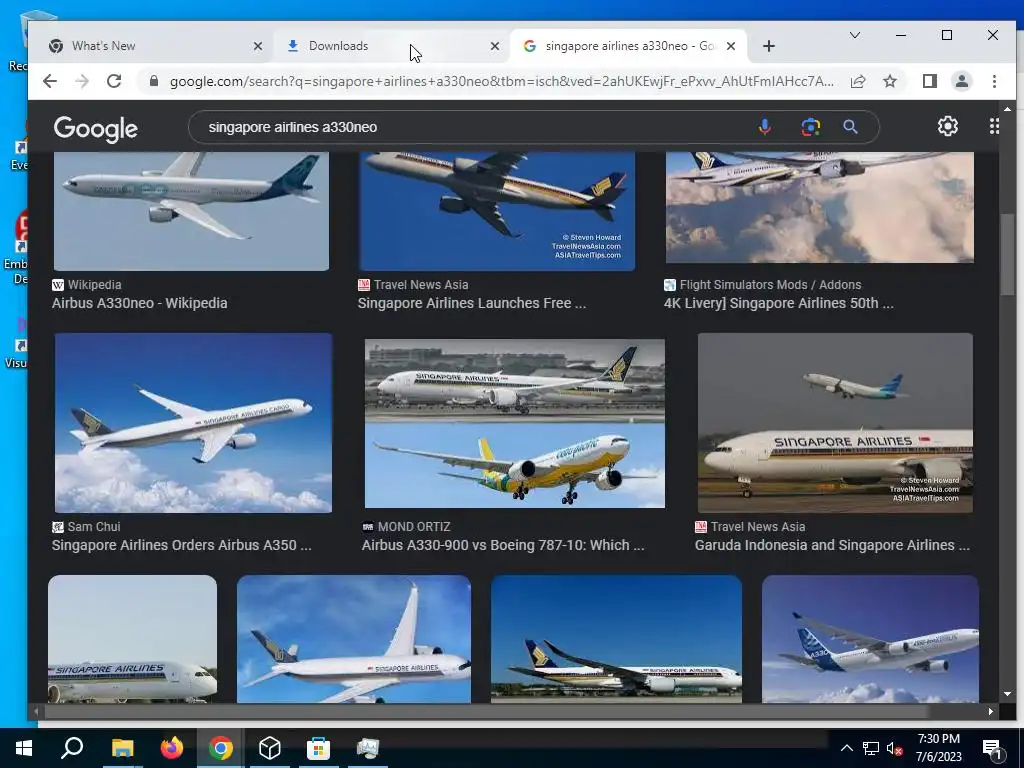Image resolution: width=1024 pixels, height=768 pixels.
Task: Open Chrome side panel
Action: [929, 81]
